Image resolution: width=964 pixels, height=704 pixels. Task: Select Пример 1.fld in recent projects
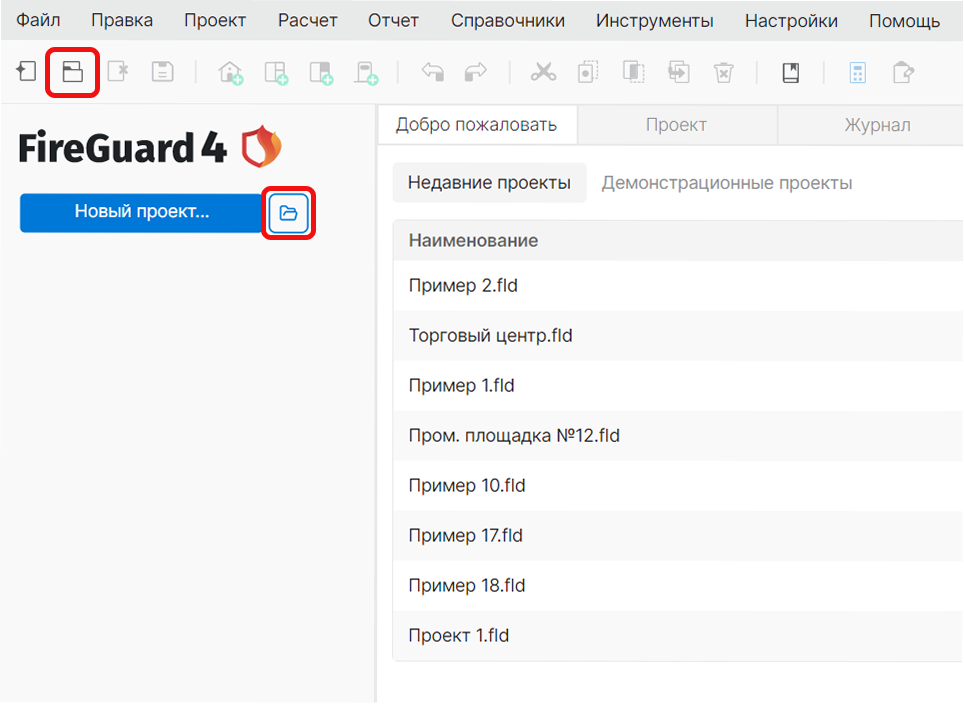pos(678,386)
